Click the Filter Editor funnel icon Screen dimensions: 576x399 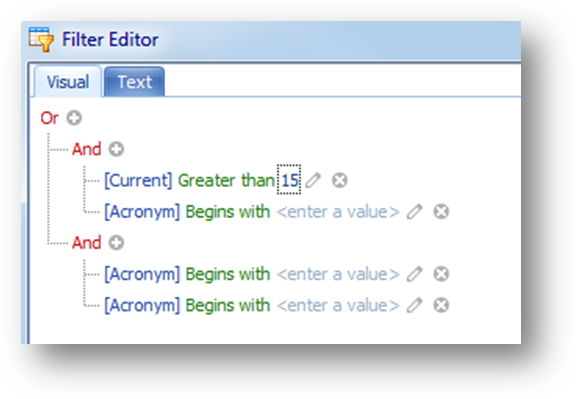coord(41,39)
